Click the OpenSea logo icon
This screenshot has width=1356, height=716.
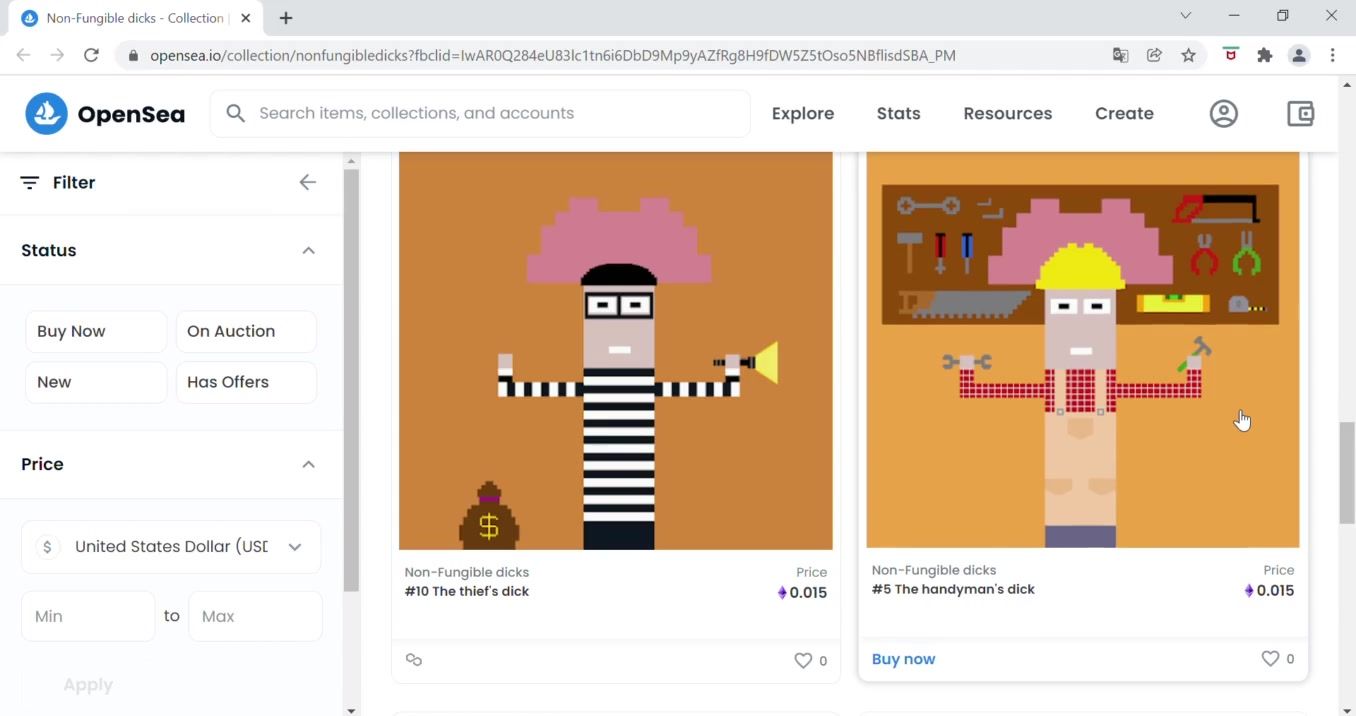pos(46,114)
